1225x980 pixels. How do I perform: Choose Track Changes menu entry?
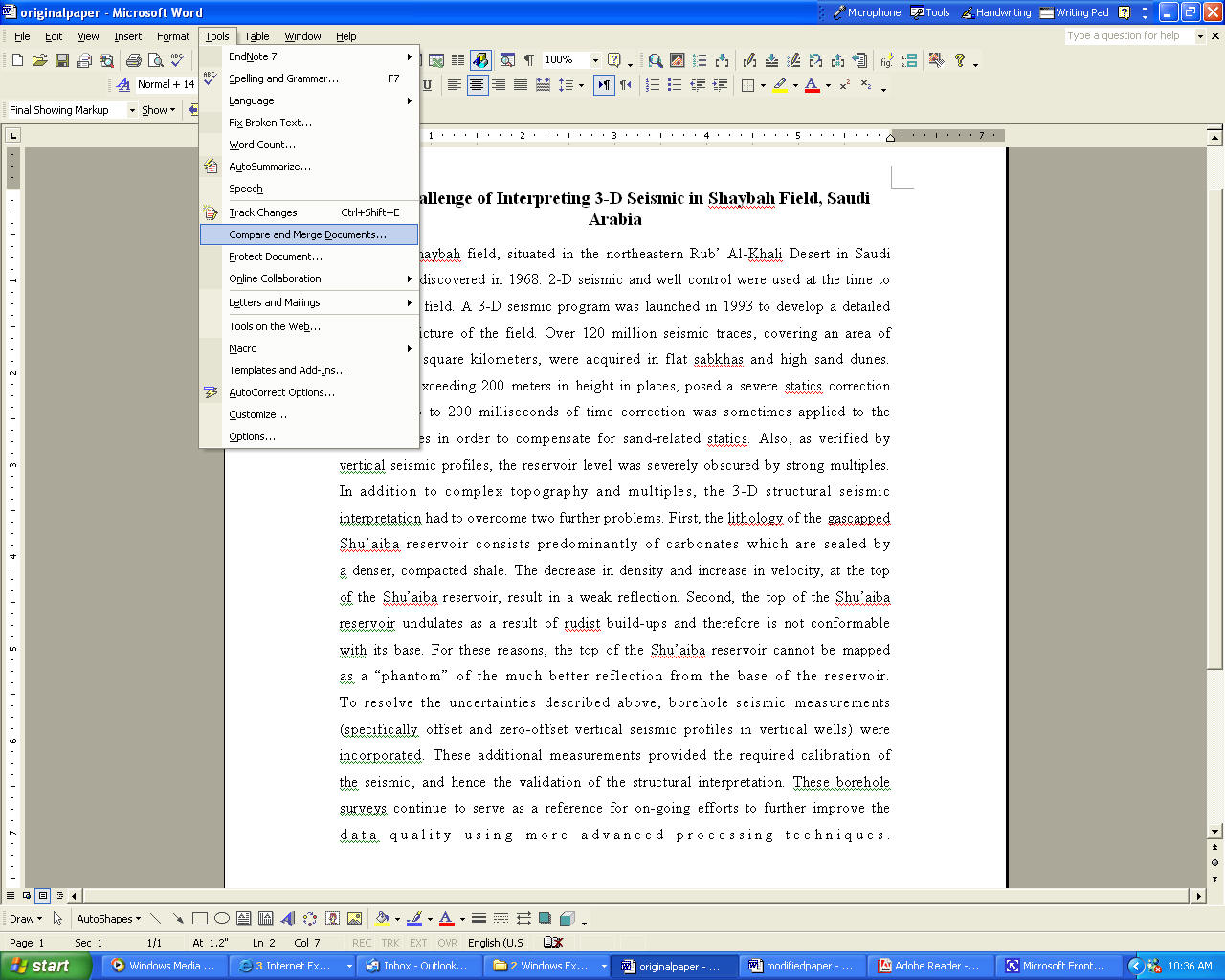point(309,212)
